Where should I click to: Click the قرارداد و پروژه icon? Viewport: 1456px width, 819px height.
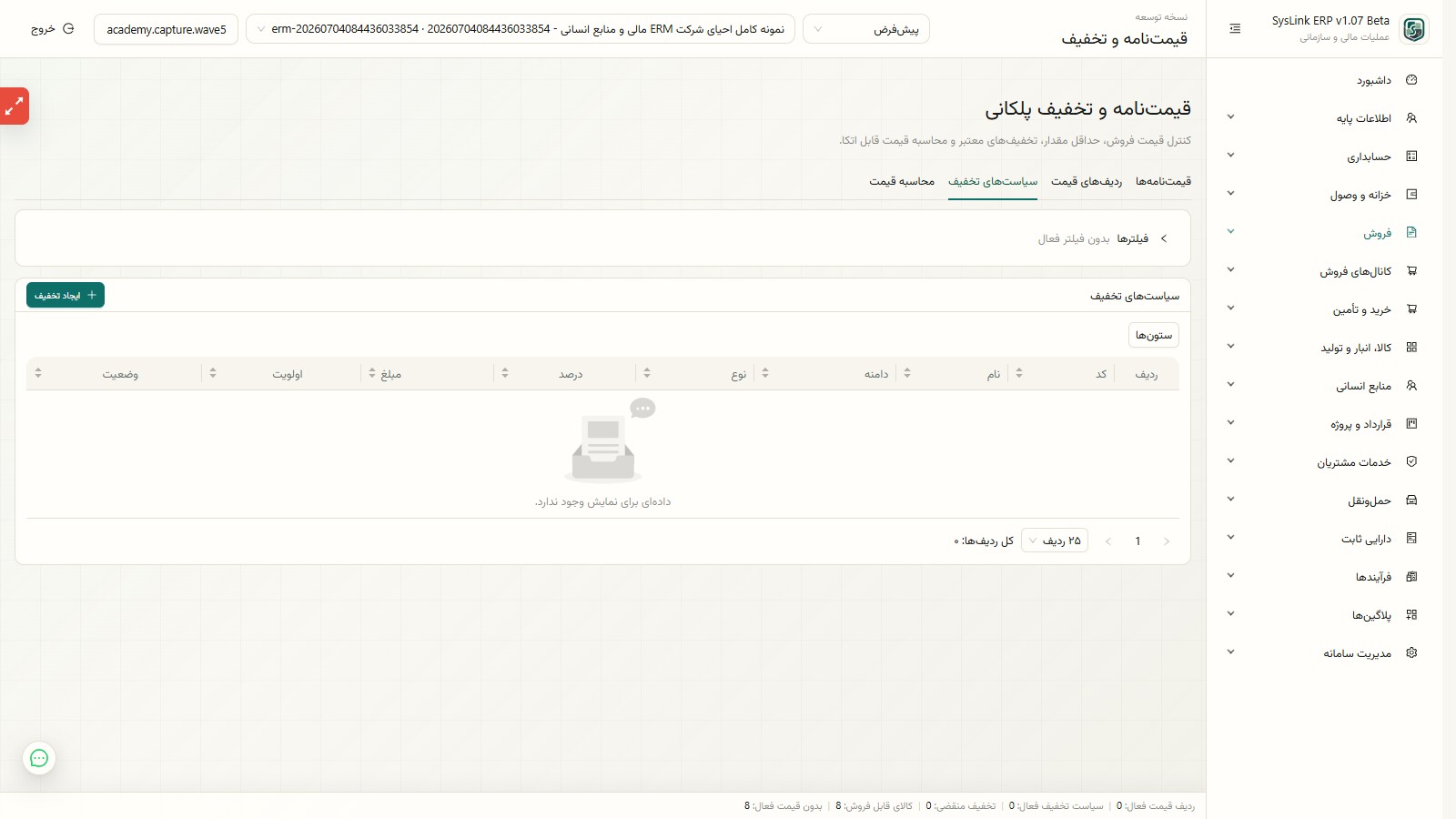pos(1411,424)
